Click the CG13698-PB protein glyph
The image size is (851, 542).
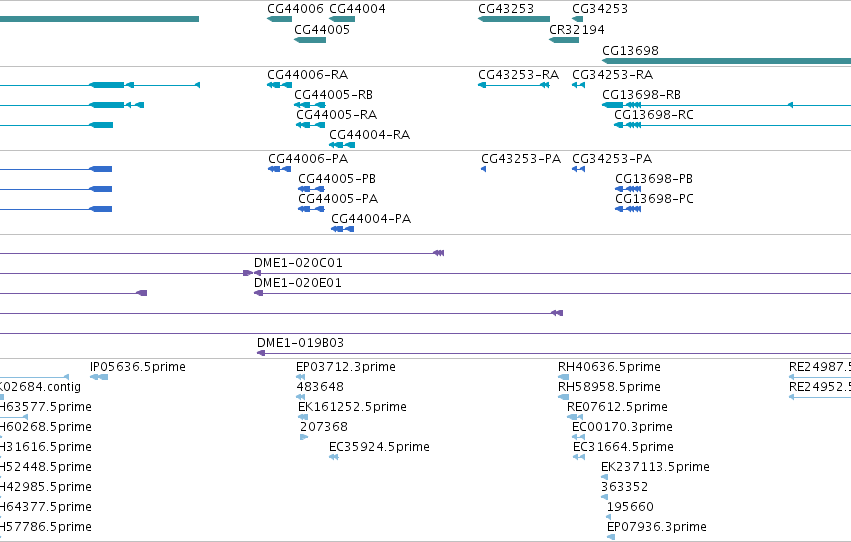(628, 189)
